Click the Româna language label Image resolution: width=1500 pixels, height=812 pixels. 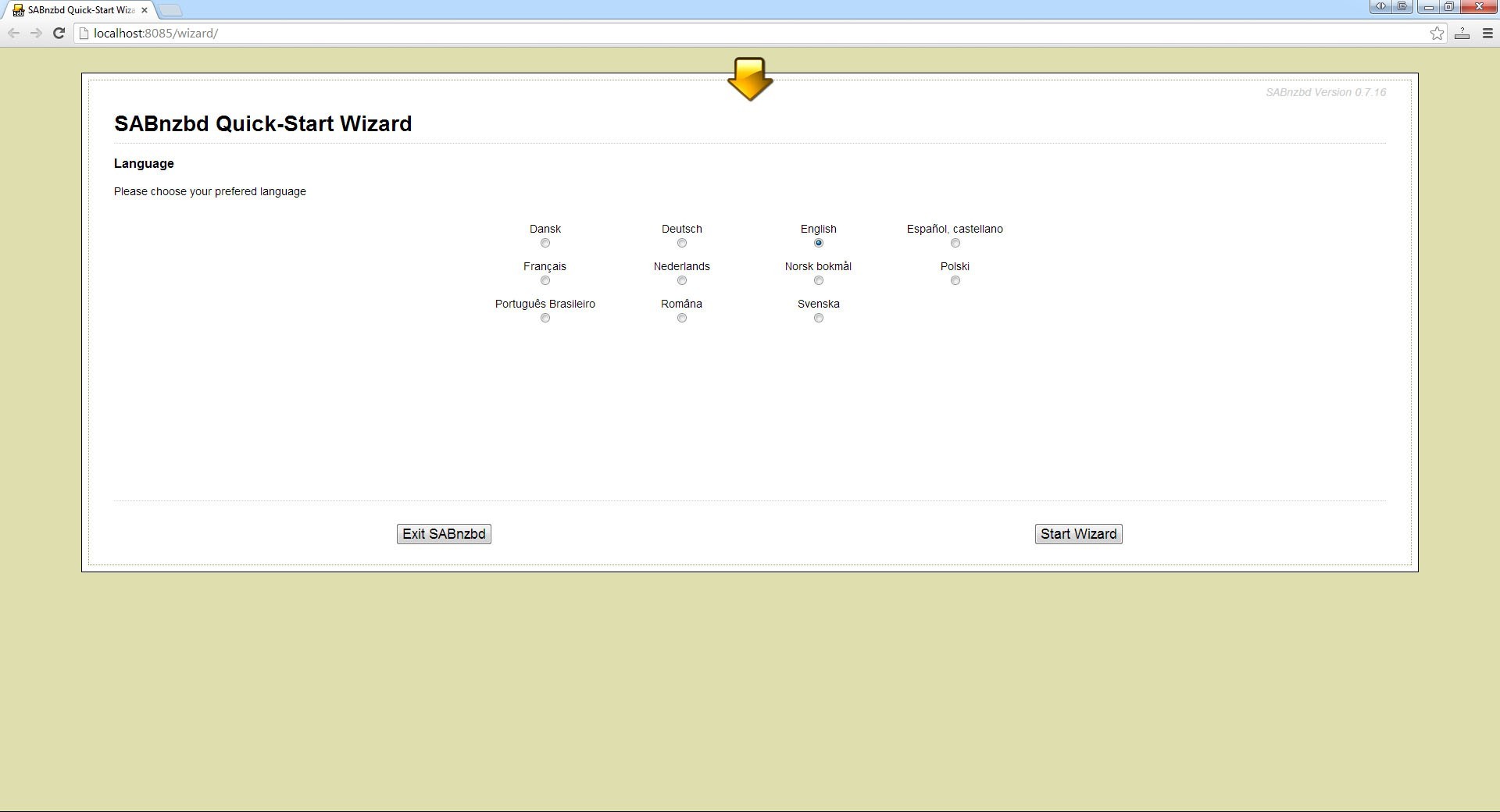coord(682,304)
